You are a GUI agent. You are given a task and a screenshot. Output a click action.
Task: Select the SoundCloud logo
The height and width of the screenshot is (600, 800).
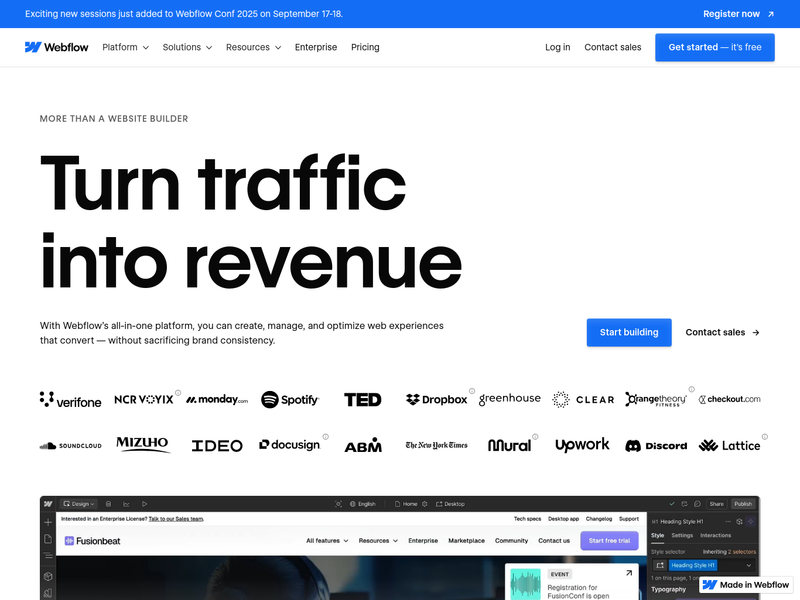tap(70, 446)
